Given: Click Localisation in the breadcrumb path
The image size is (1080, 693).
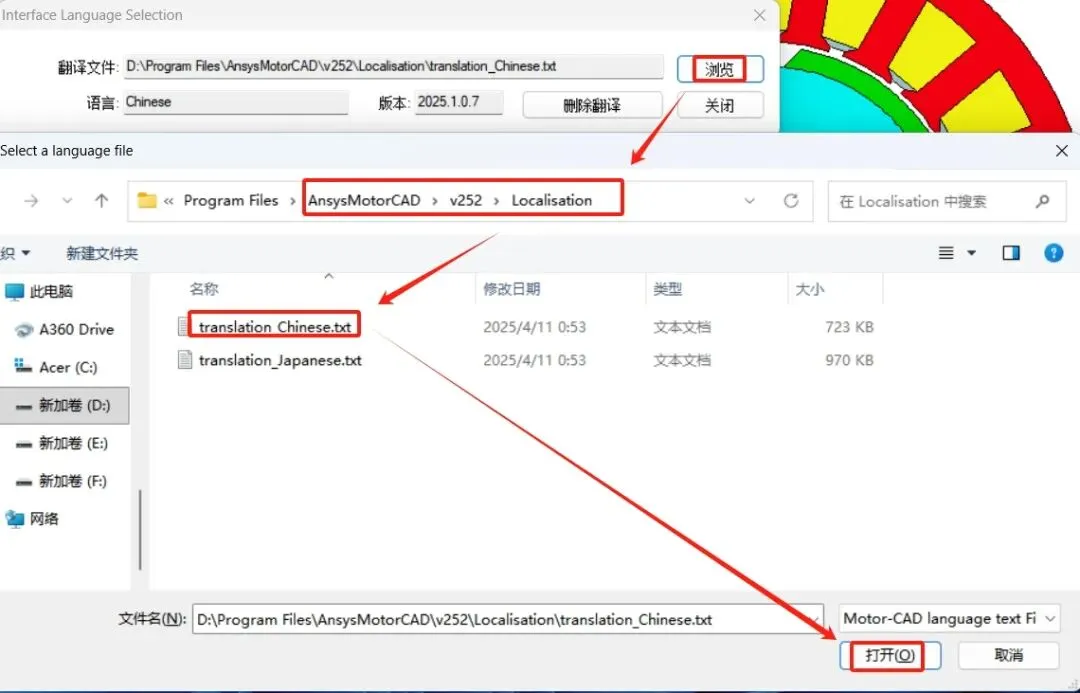Looking at the screenshot, I should click(x=552, y=200).
